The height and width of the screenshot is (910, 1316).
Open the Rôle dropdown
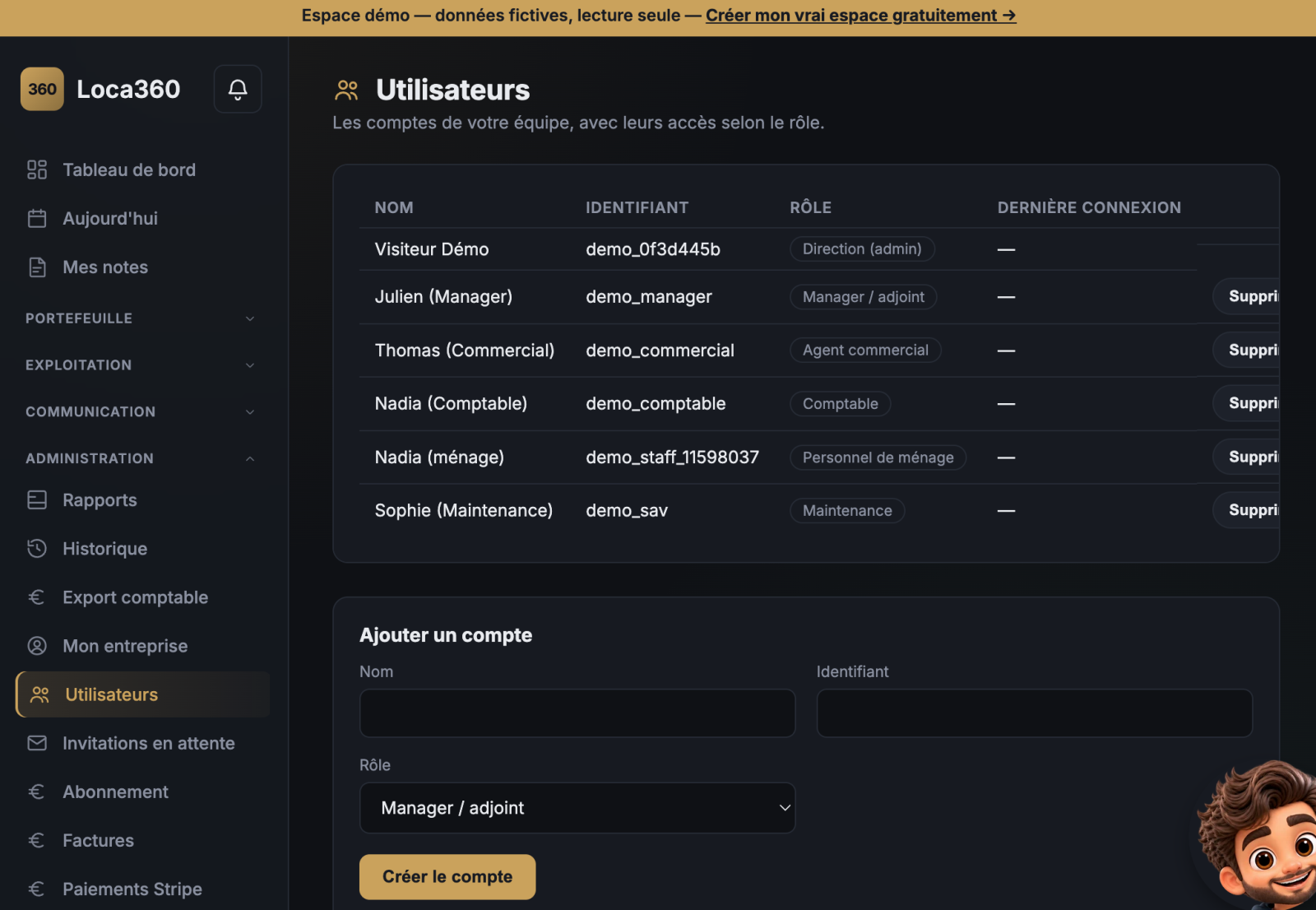tap(577, 808)
